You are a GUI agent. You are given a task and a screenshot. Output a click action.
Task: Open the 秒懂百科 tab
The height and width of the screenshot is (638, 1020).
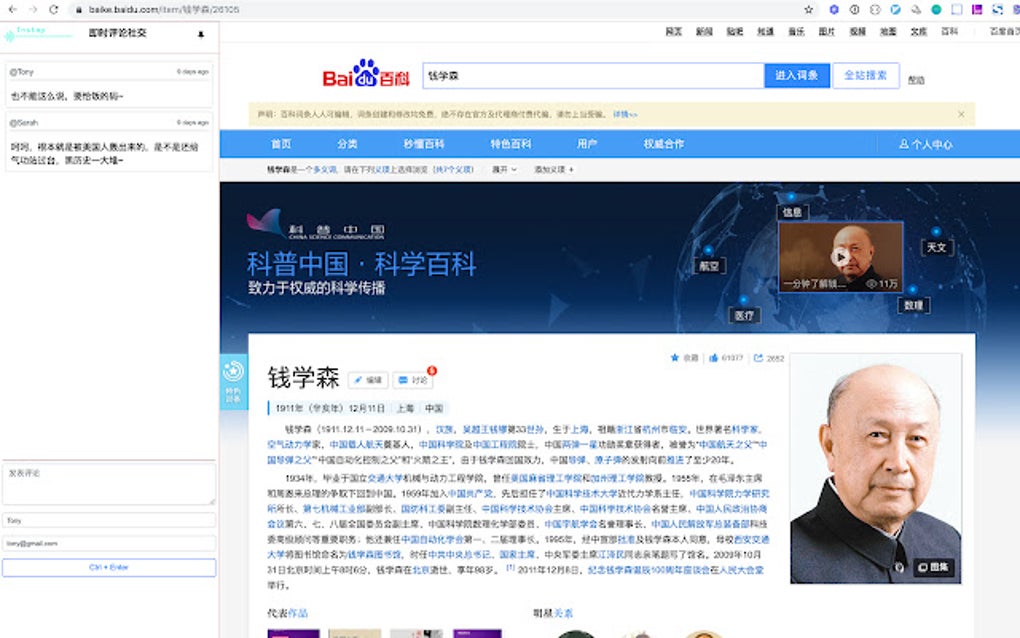click(x=423, y=144)
